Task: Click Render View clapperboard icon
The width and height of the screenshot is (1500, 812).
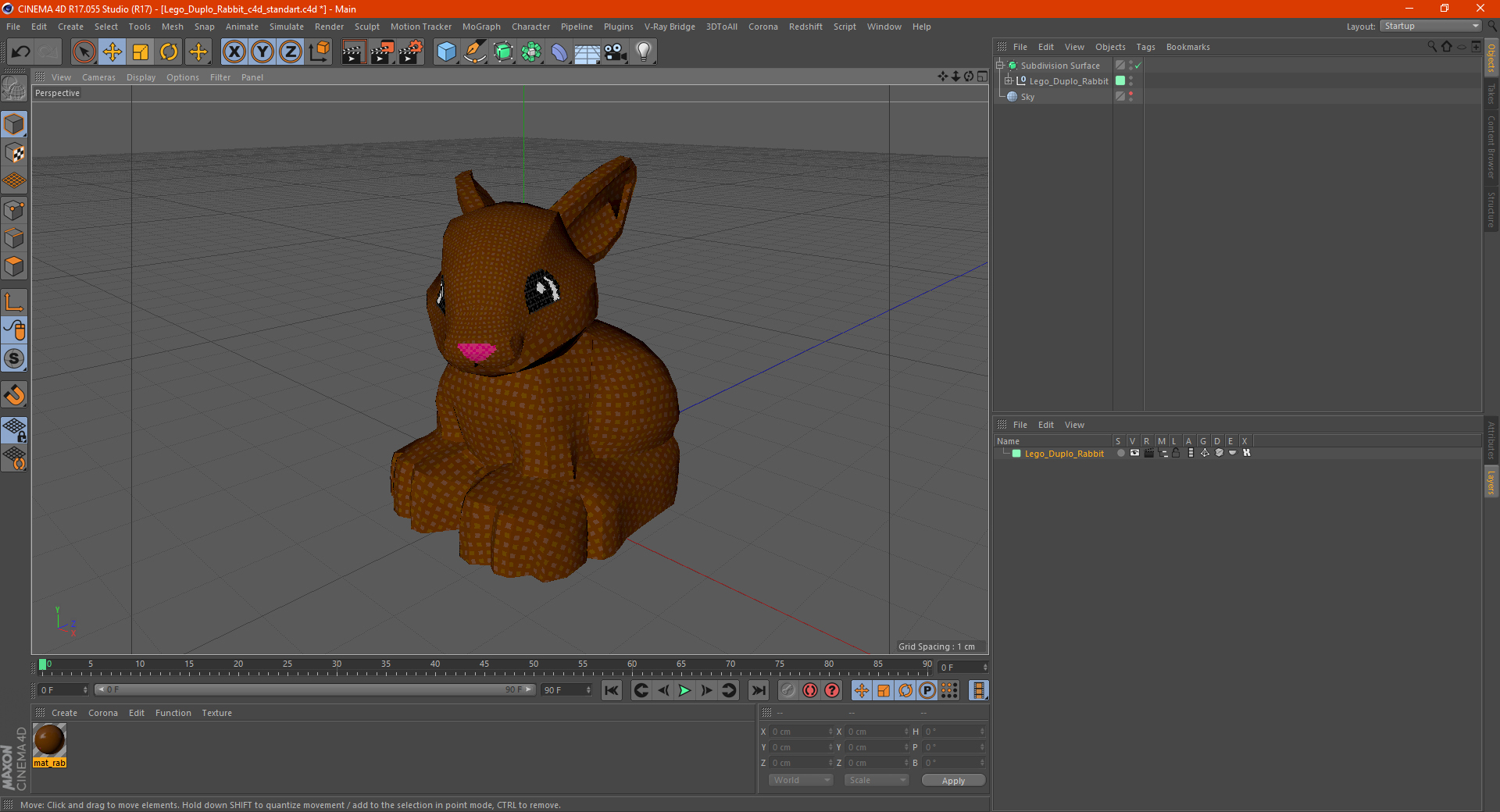Action: click(353, 52)
